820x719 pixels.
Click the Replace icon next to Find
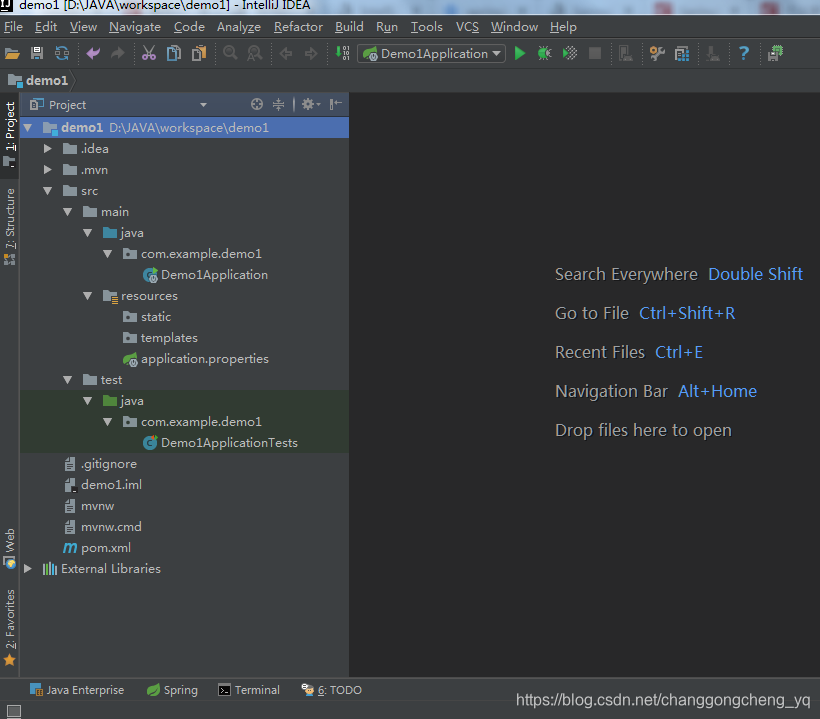tap(255, 53)
